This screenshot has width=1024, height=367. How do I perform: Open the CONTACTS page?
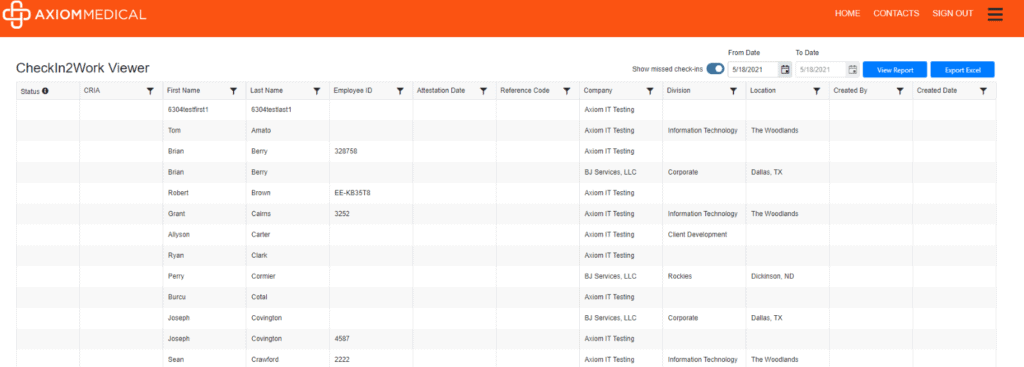click(896, 13)
